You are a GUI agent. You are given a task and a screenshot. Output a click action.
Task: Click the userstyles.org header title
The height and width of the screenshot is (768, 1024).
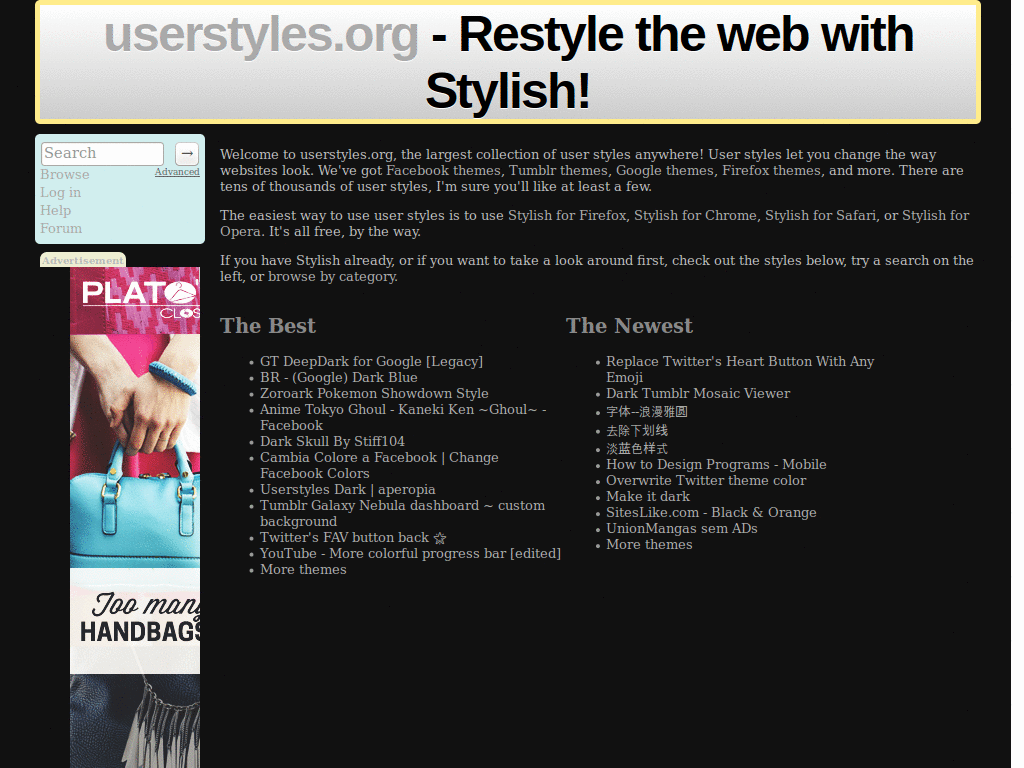click(x=261, y=35)
